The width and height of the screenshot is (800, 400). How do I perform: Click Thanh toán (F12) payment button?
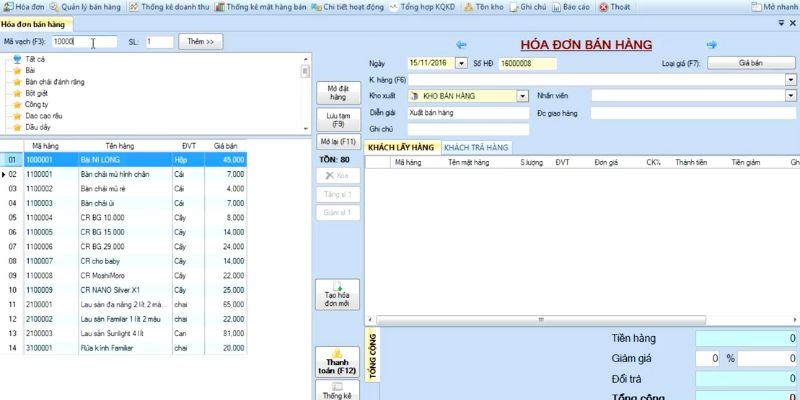337,363
